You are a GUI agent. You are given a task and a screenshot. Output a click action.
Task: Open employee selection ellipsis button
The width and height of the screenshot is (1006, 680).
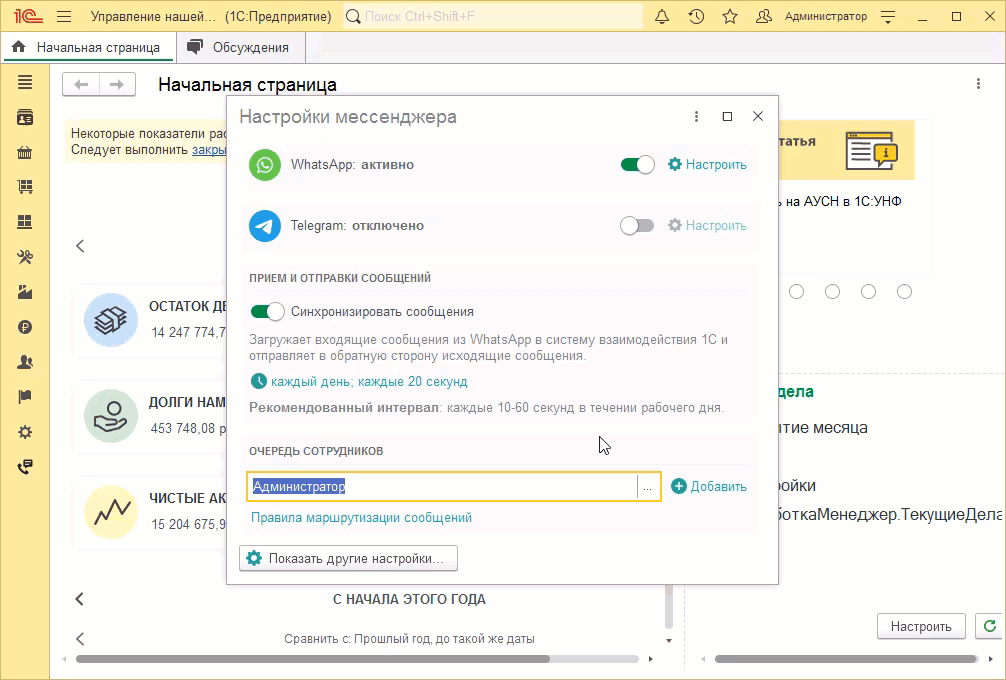point(648,487)
